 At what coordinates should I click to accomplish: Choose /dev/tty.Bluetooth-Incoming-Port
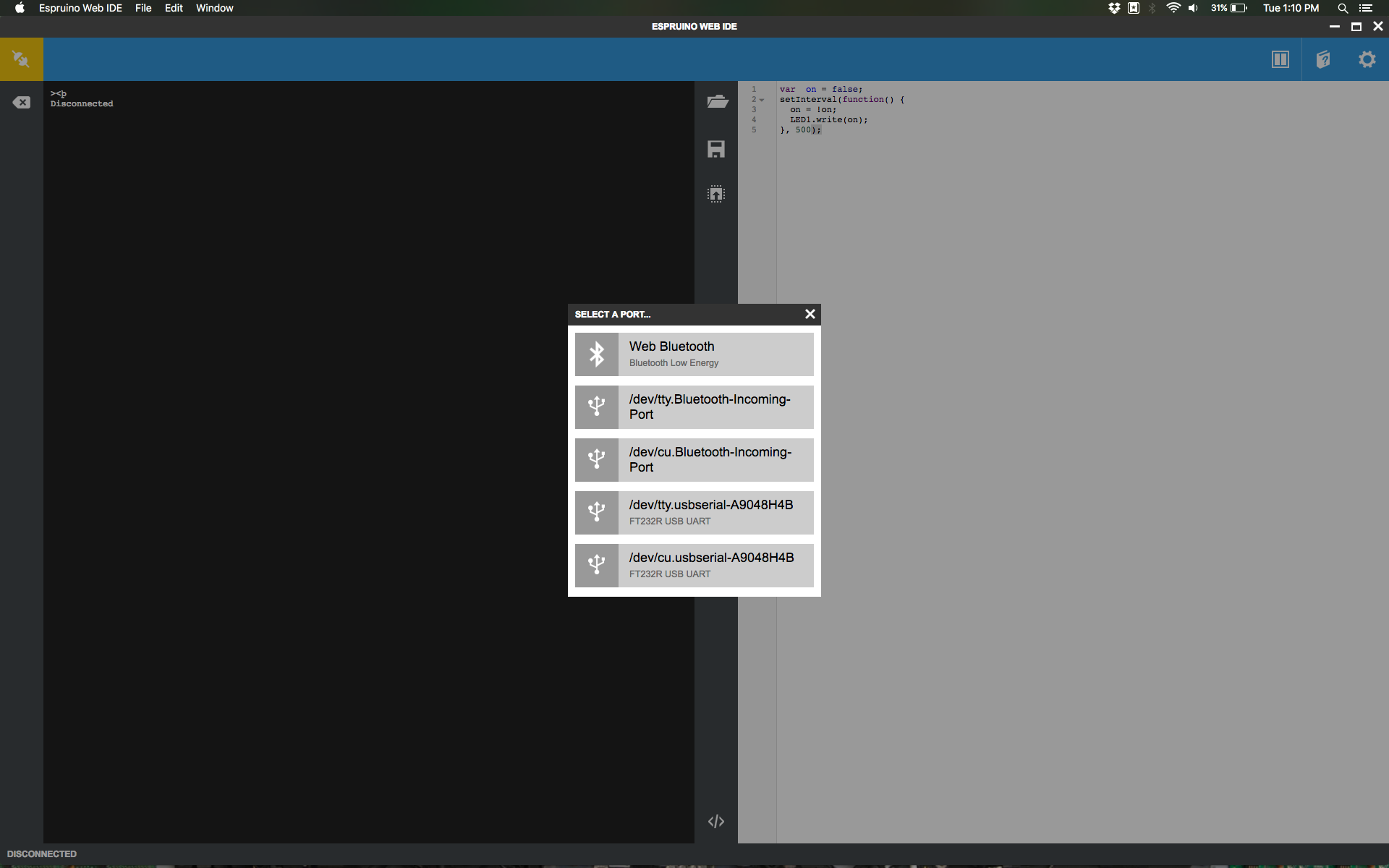click(694, 407)
